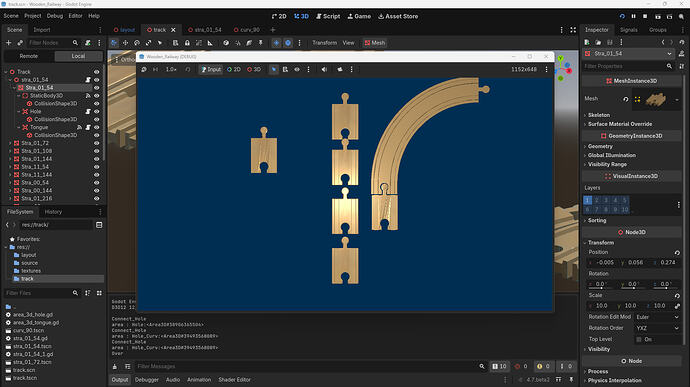Enable the Top Level checkbox
690x387 pixels.
[x=639, y=339]
